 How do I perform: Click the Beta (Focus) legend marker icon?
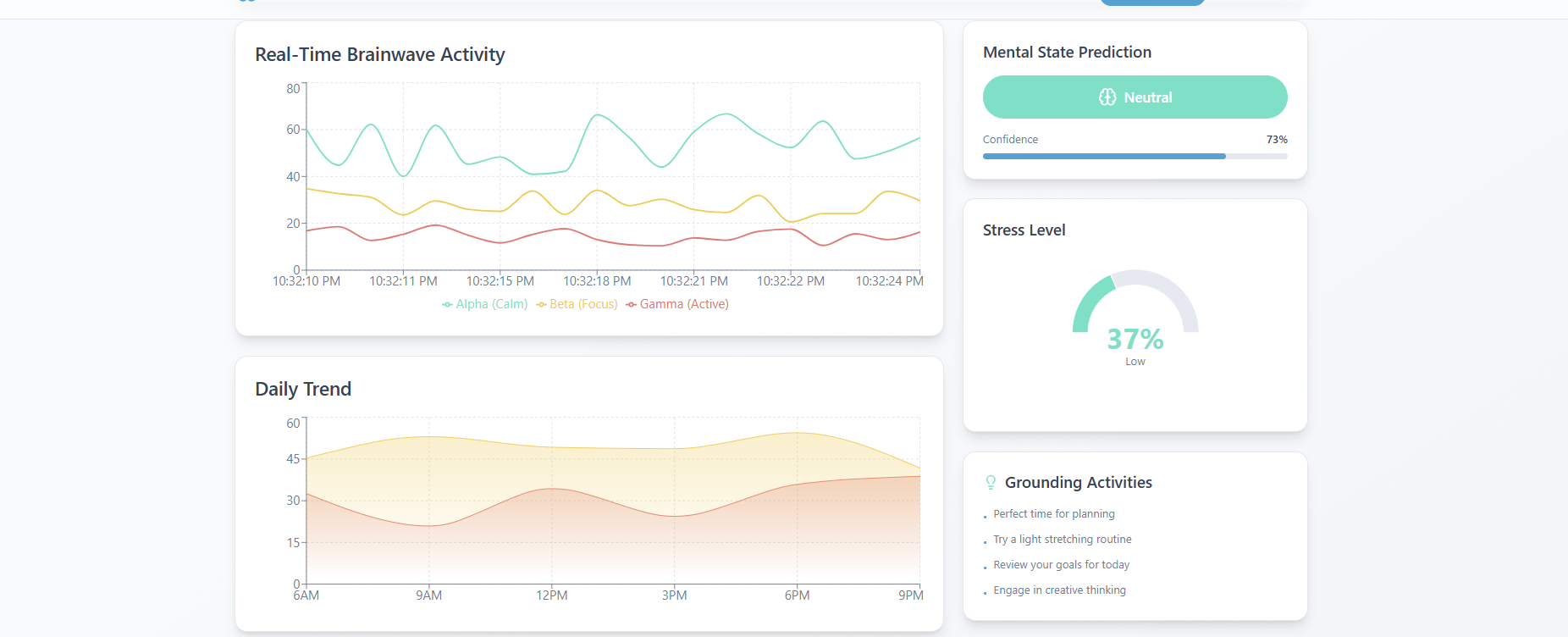541,305
